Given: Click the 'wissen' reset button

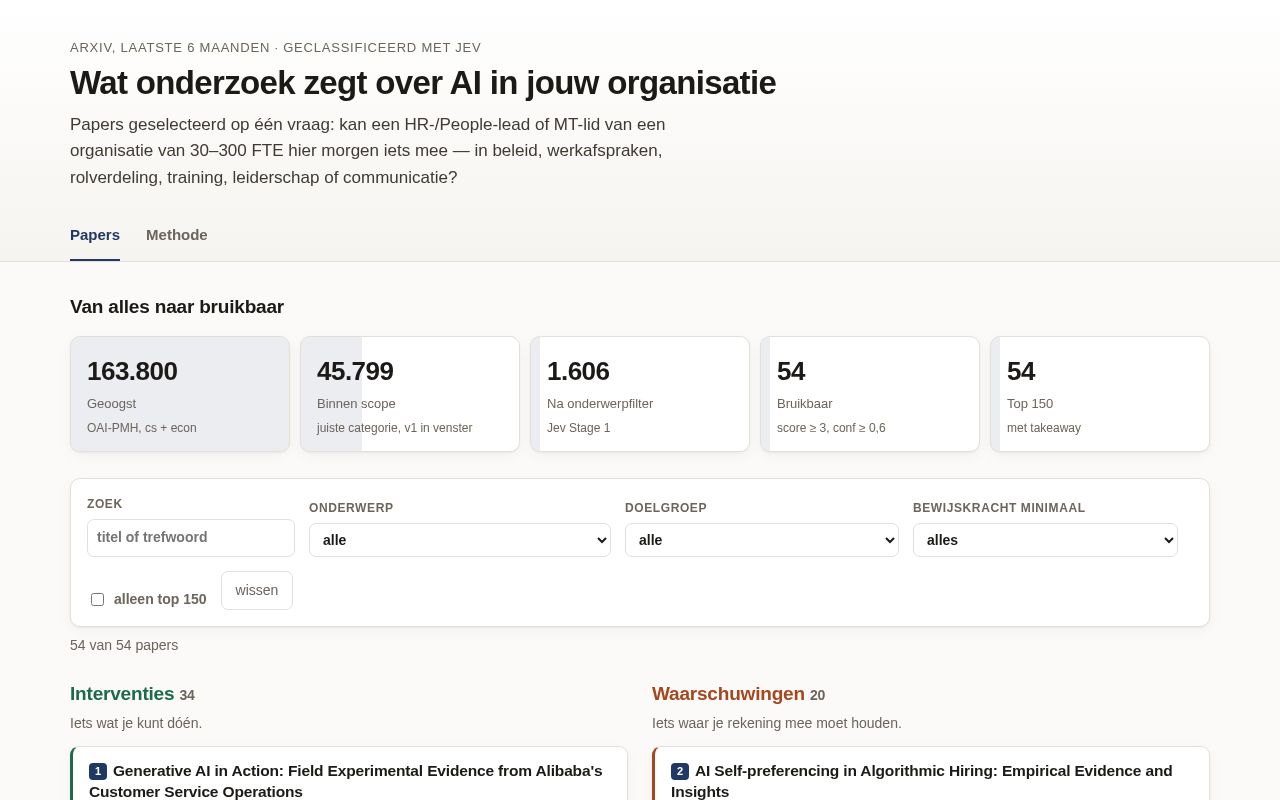Looking at the screenshot, I should (257, 590).
